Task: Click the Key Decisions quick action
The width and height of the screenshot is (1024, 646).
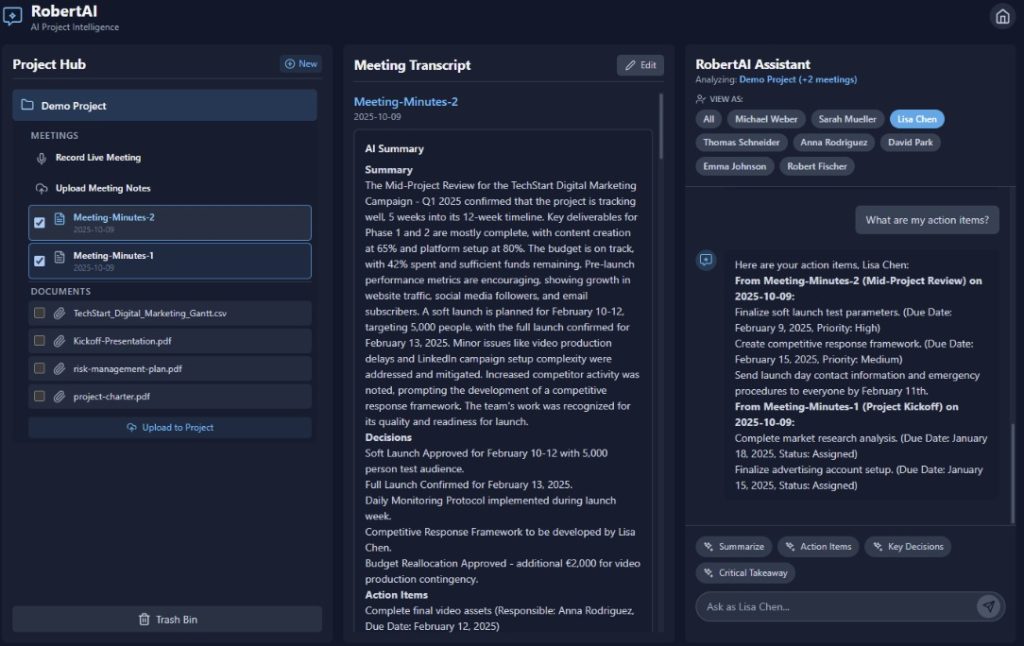Action: coord(908,547)
